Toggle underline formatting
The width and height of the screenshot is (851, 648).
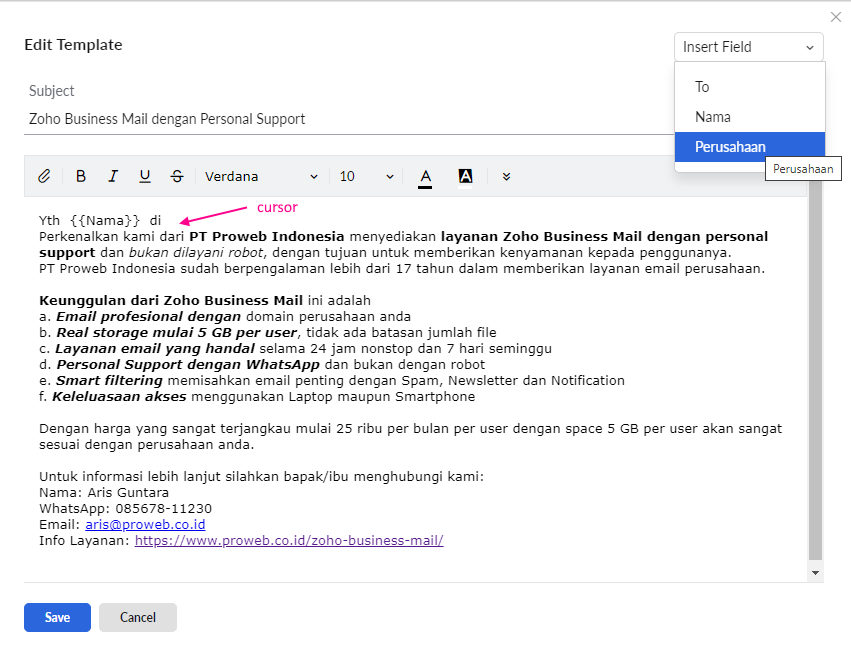click(x=144, y=176)
